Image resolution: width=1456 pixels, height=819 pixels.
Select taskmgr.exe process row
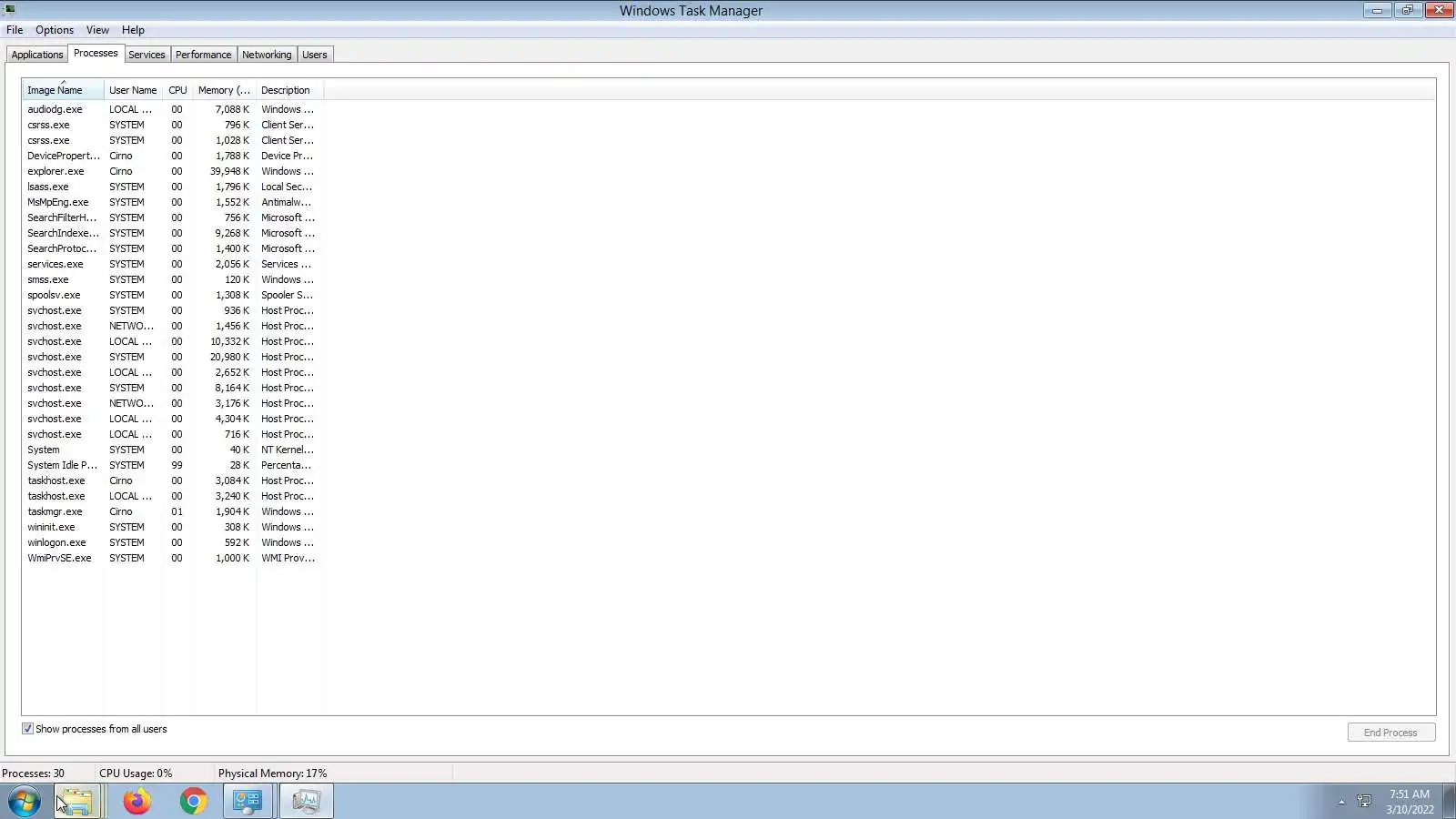click(x=173, y=511)
